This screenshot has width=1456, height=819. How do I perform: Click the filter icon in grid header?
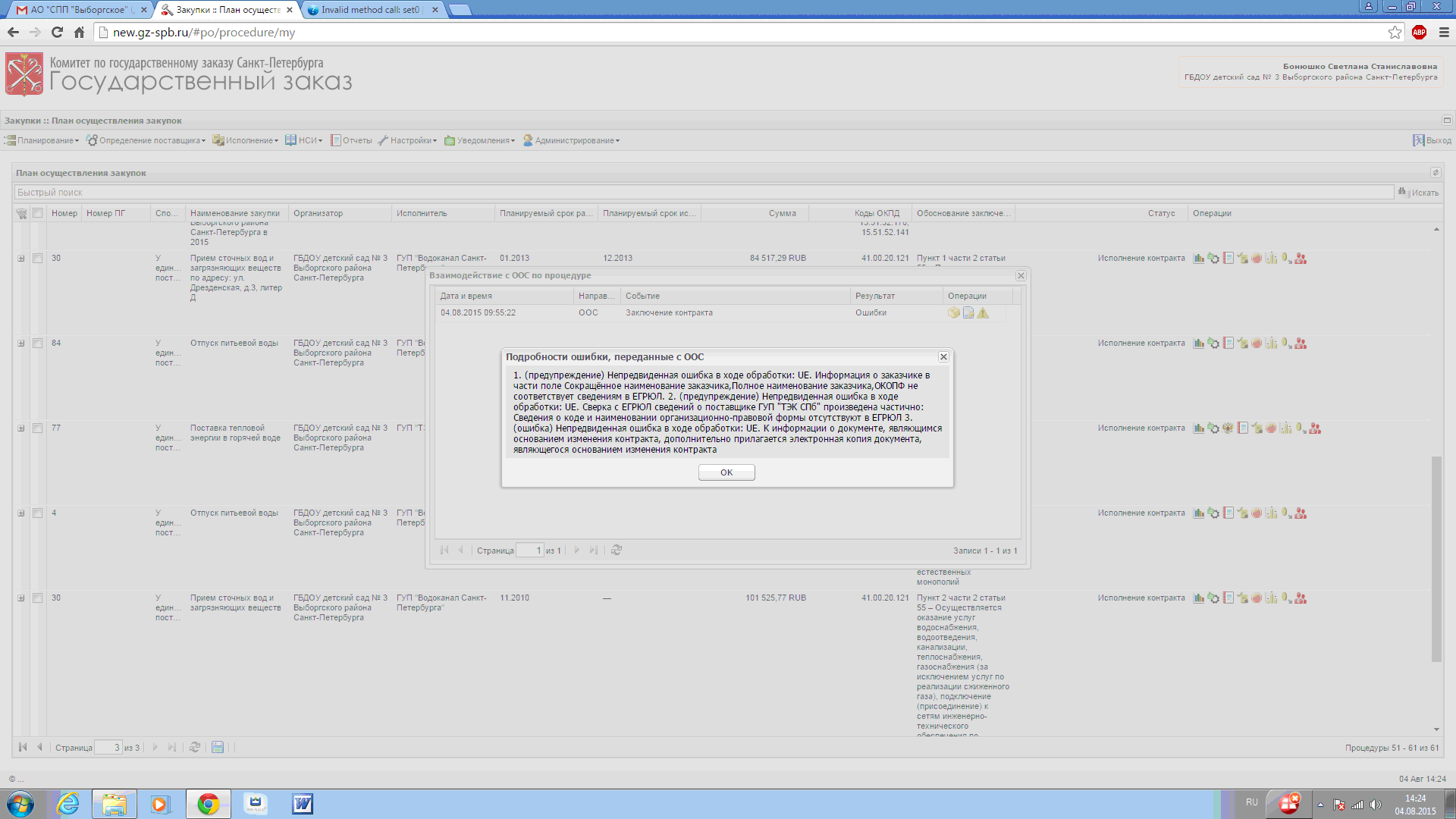point(21,214)
